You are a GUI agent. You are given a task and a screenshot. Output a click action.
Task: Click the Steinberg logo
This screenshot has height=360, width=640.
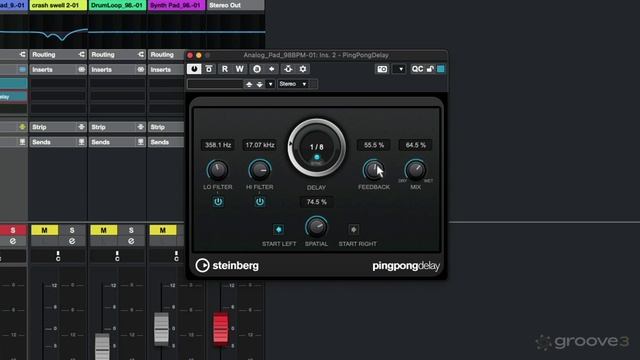[x=227, y=266]
